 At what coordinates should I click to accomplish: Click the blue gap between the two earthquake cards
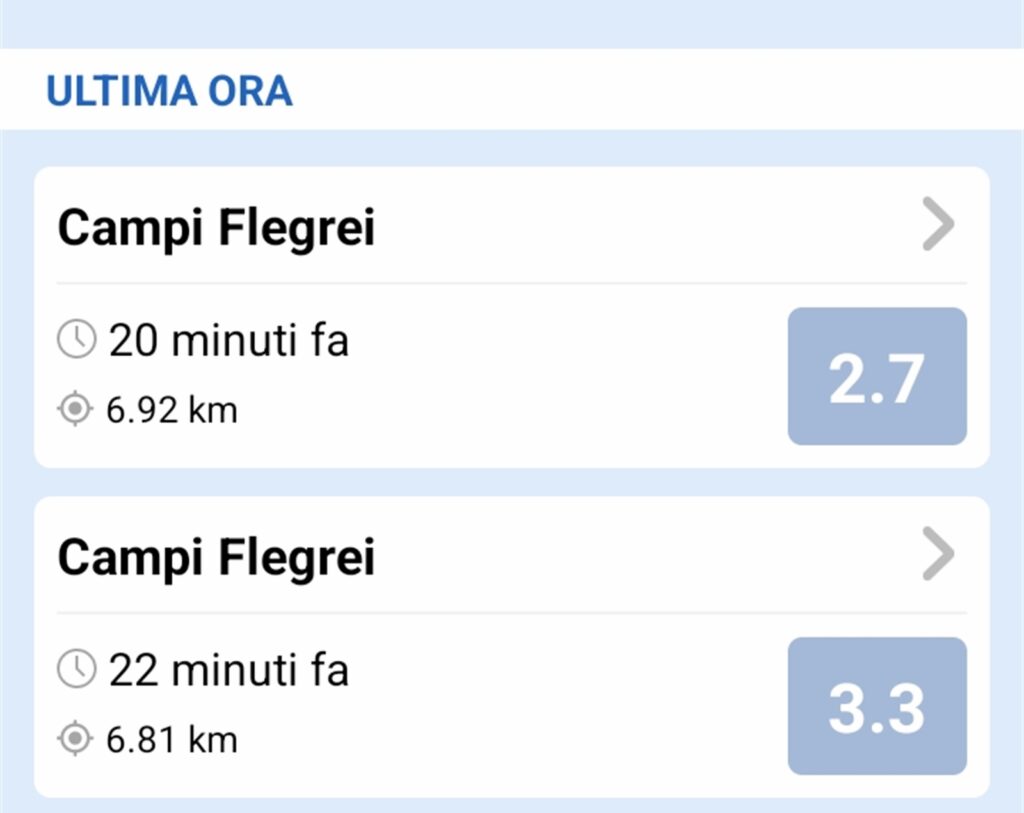tap(512, 482)
